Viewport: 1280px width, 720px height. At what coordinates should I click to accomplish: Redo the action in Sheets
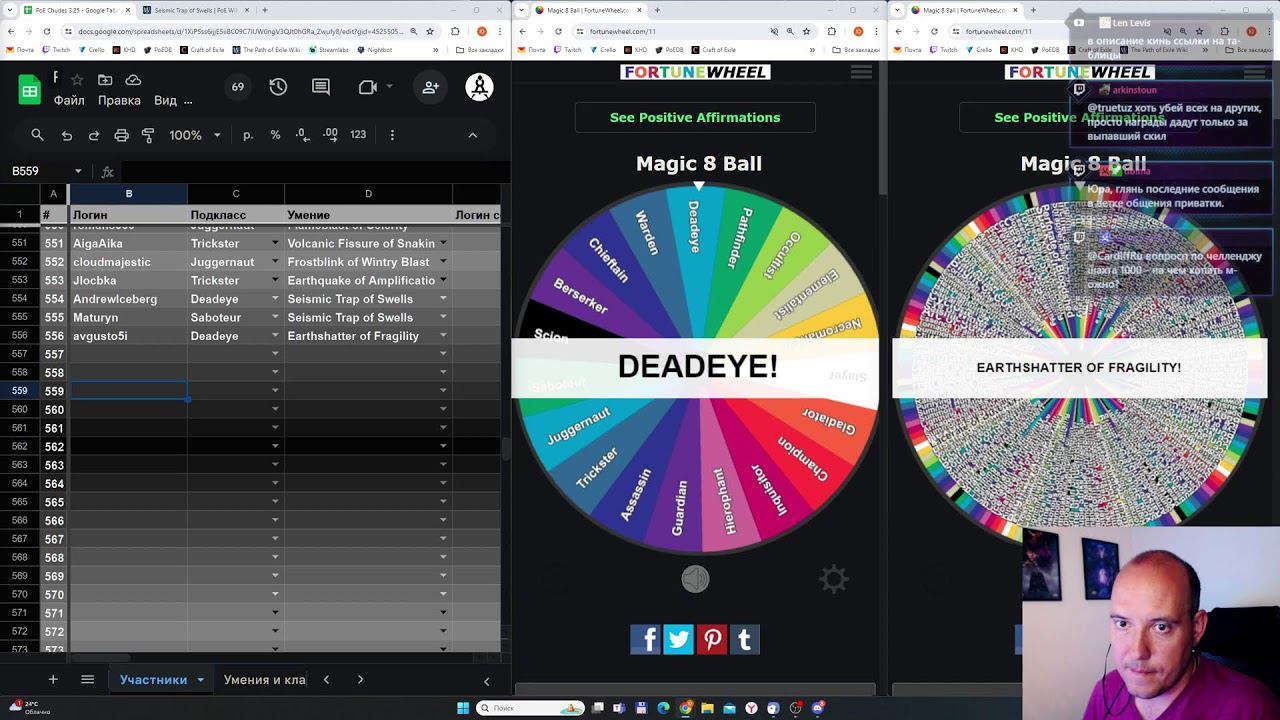click(x=94, y=135)
